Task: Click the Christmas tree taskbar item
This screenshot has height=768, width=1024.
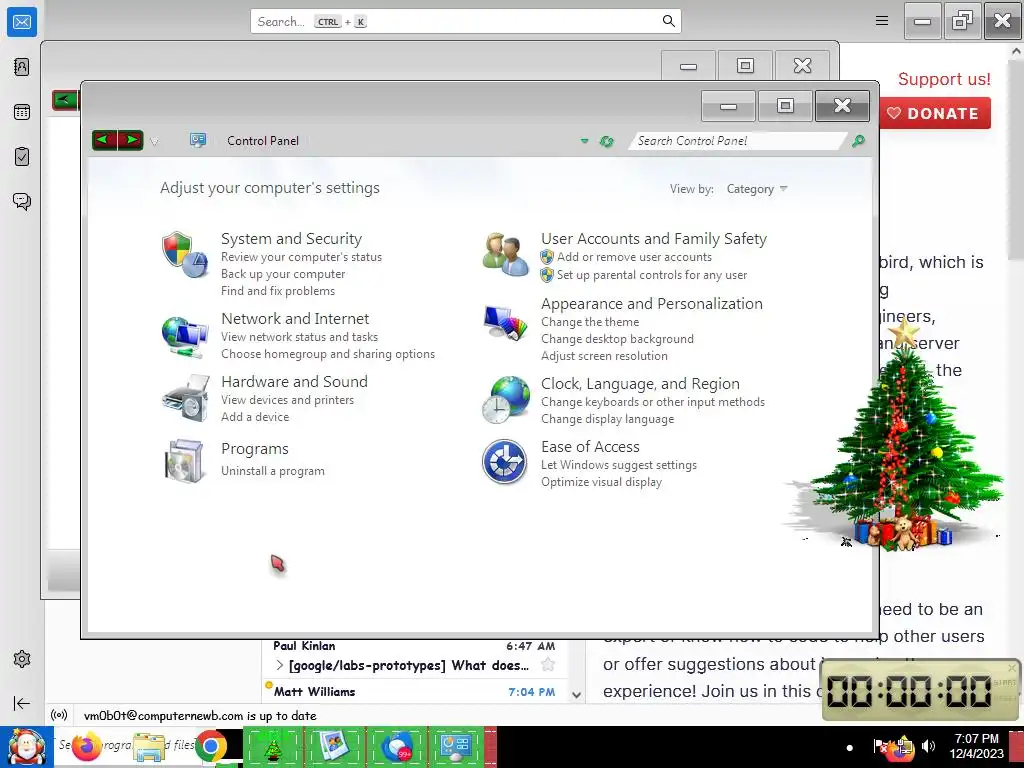Action: click(x=272, y=747)
